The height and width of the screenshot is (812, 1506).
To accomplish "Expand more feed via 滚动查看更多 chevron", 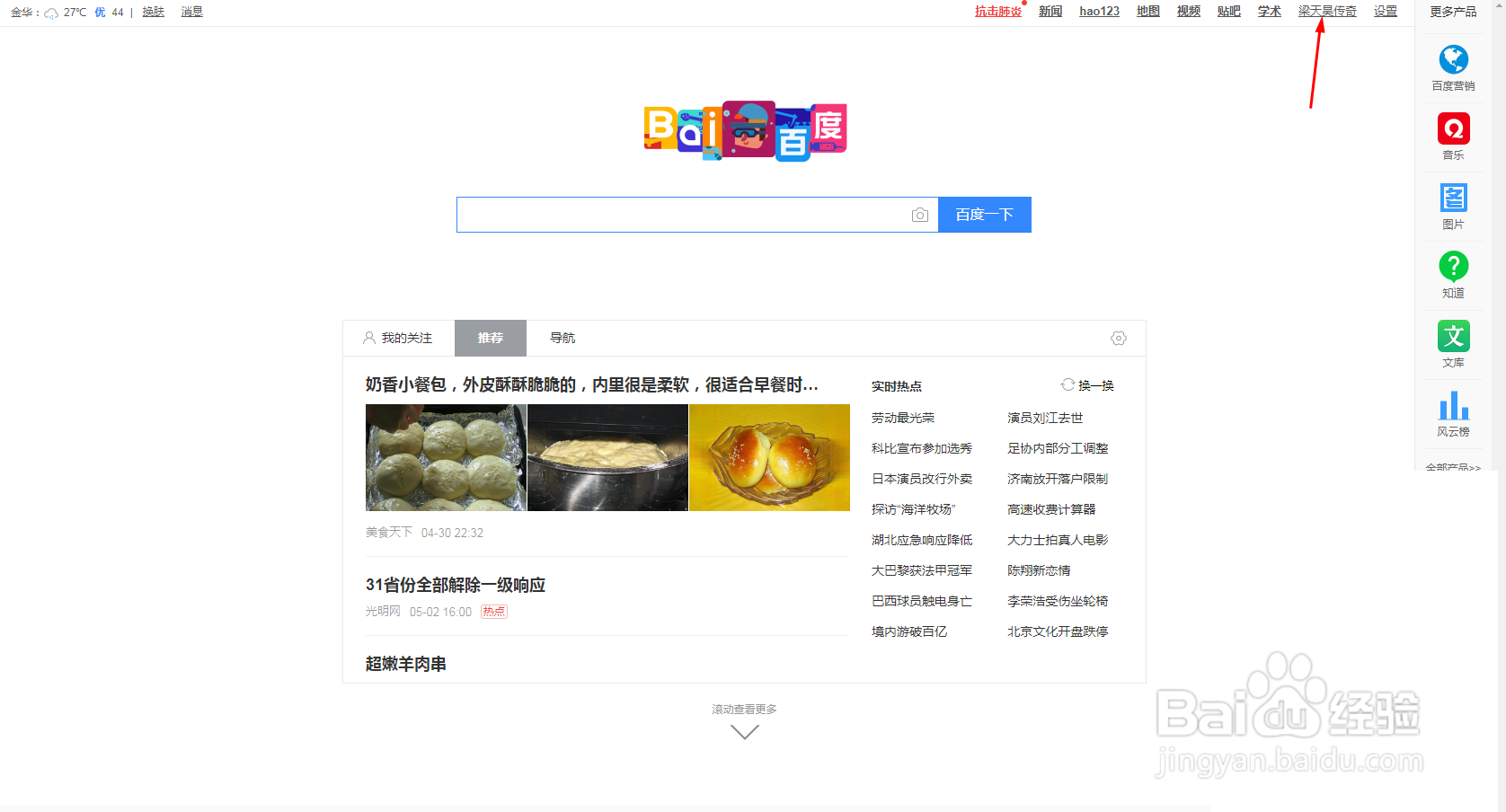I will [x=744, y=731].
